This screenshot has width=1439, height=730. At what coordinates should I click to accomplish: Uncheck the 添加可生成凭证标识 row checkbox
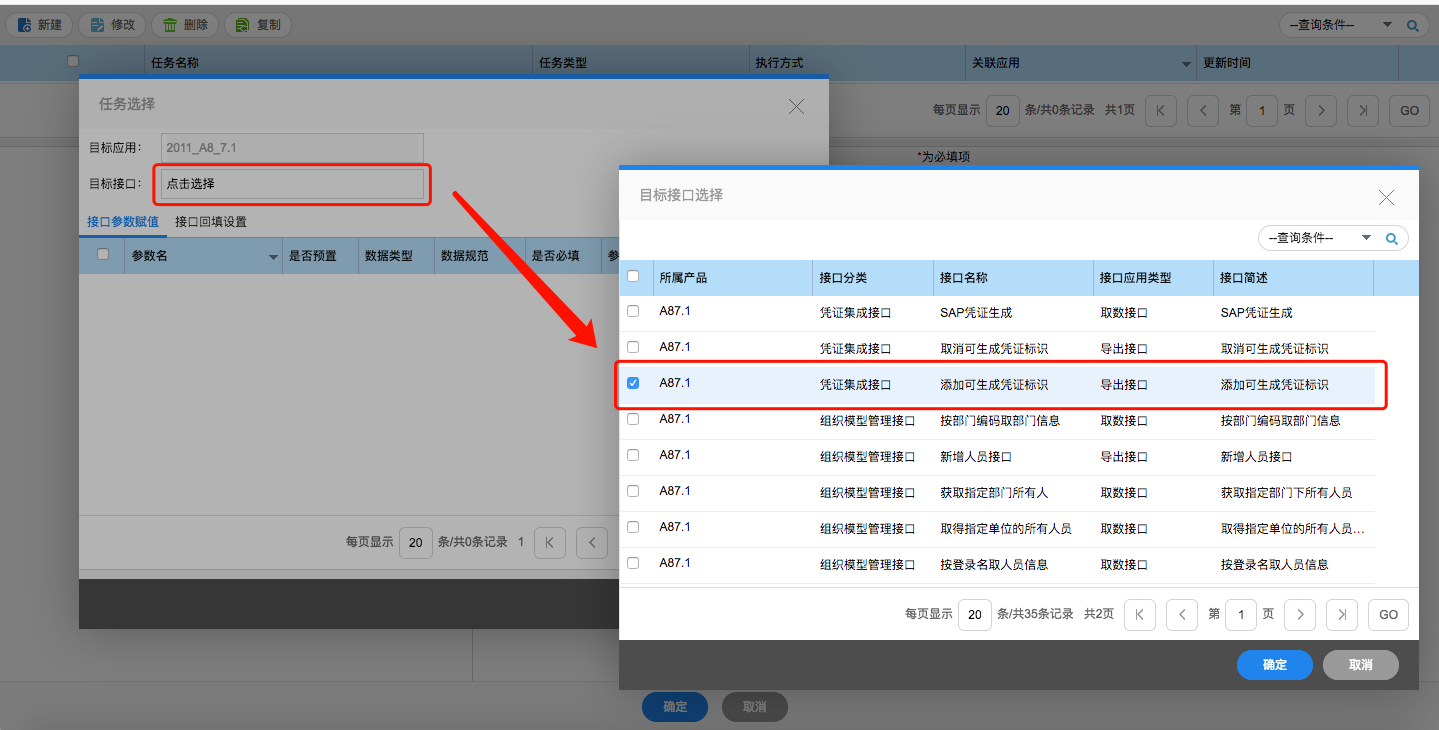[x=633, y=383]
